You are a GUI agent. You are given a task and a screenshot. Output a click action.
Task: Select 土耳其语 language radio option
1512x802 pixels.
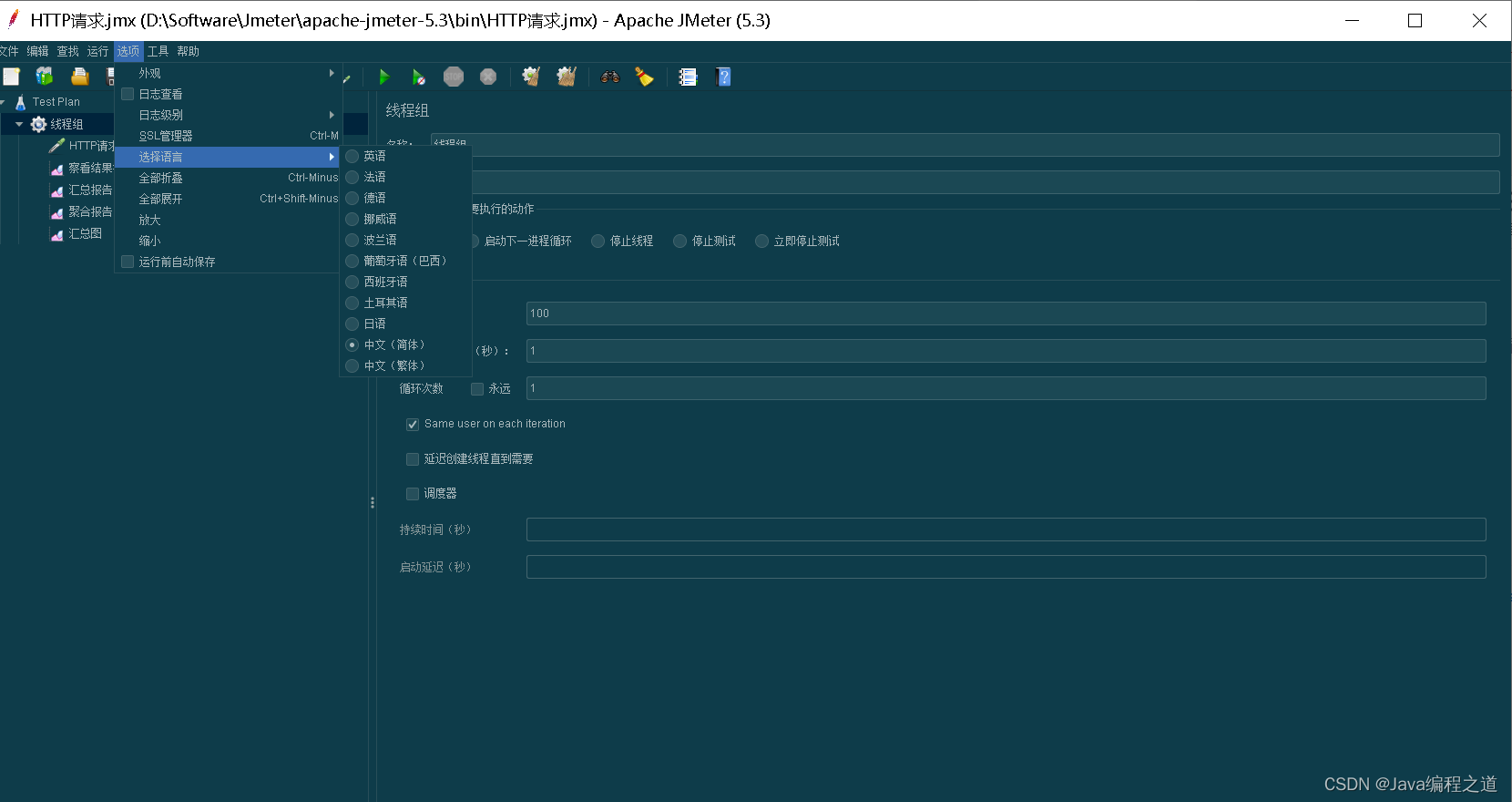tap(406, 303)
